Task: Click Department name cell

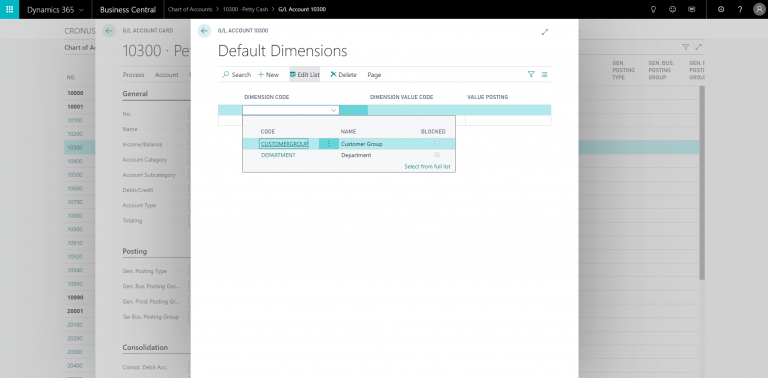Action: 356,155
